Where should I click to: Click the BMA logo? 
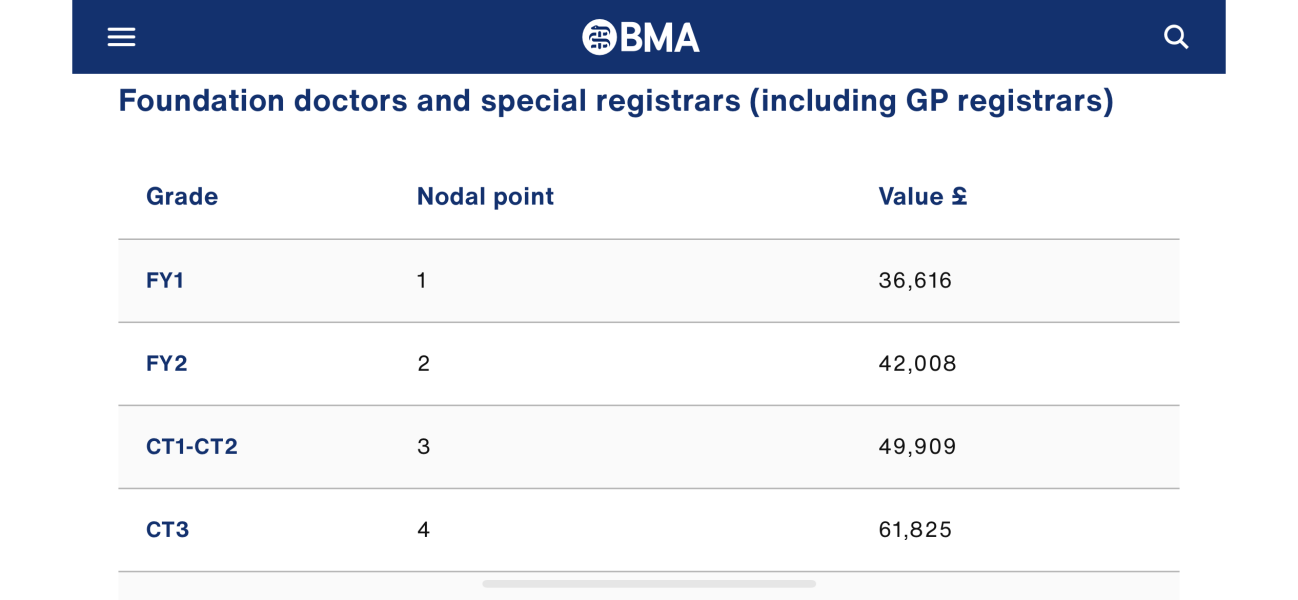(643, 36)
